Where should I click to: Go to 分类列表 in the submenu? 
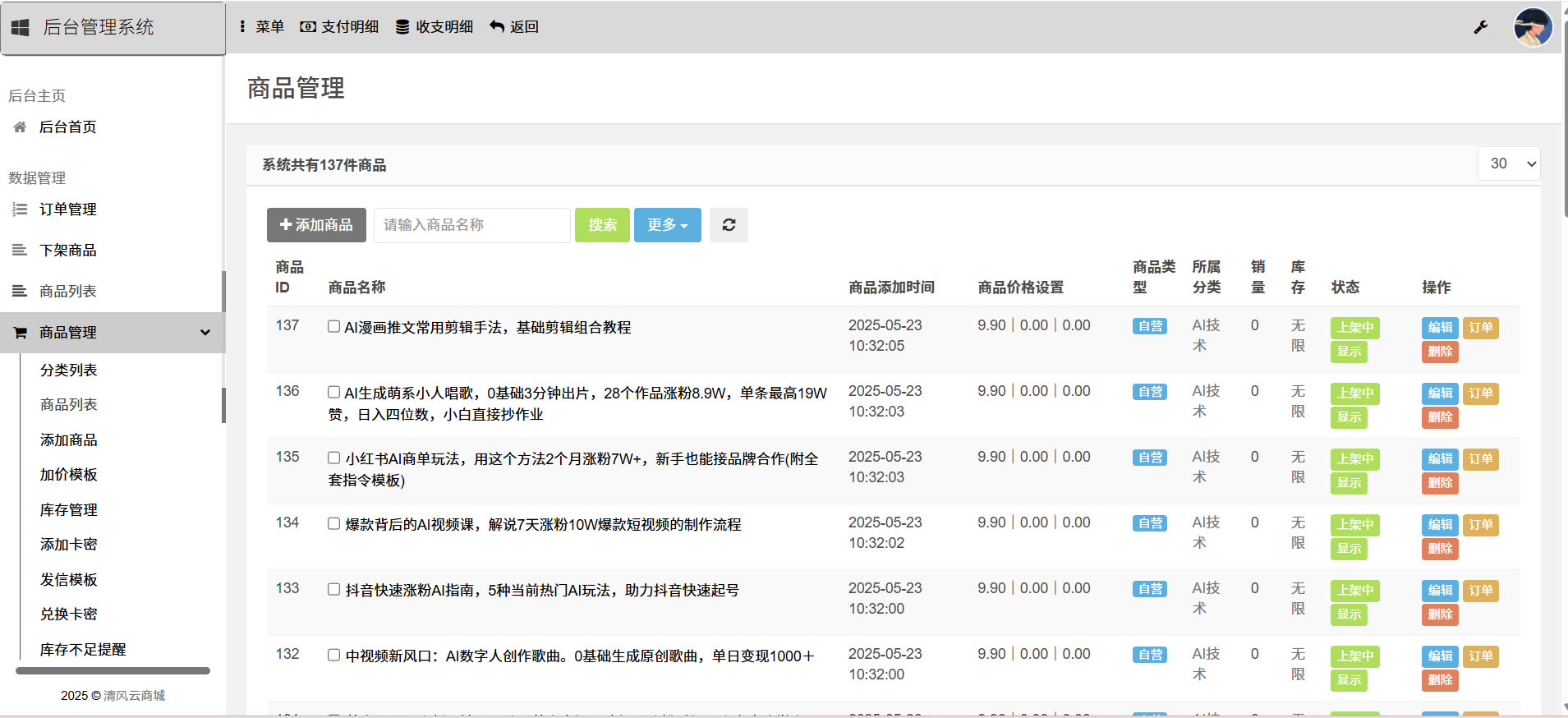(69, 371)
